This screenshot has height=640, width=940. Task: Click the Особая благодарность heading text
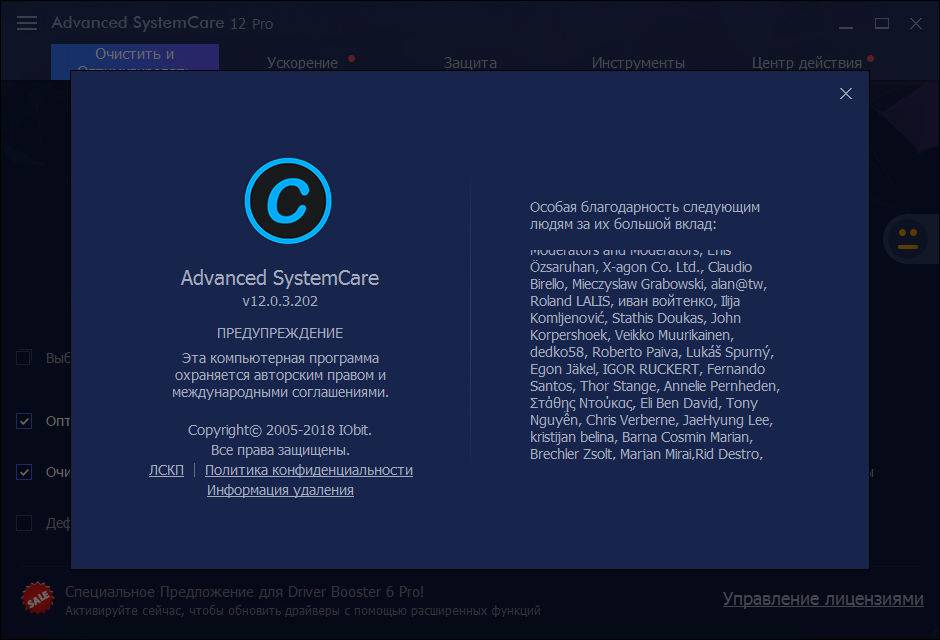pyautogui.click(x=644, y=216)
